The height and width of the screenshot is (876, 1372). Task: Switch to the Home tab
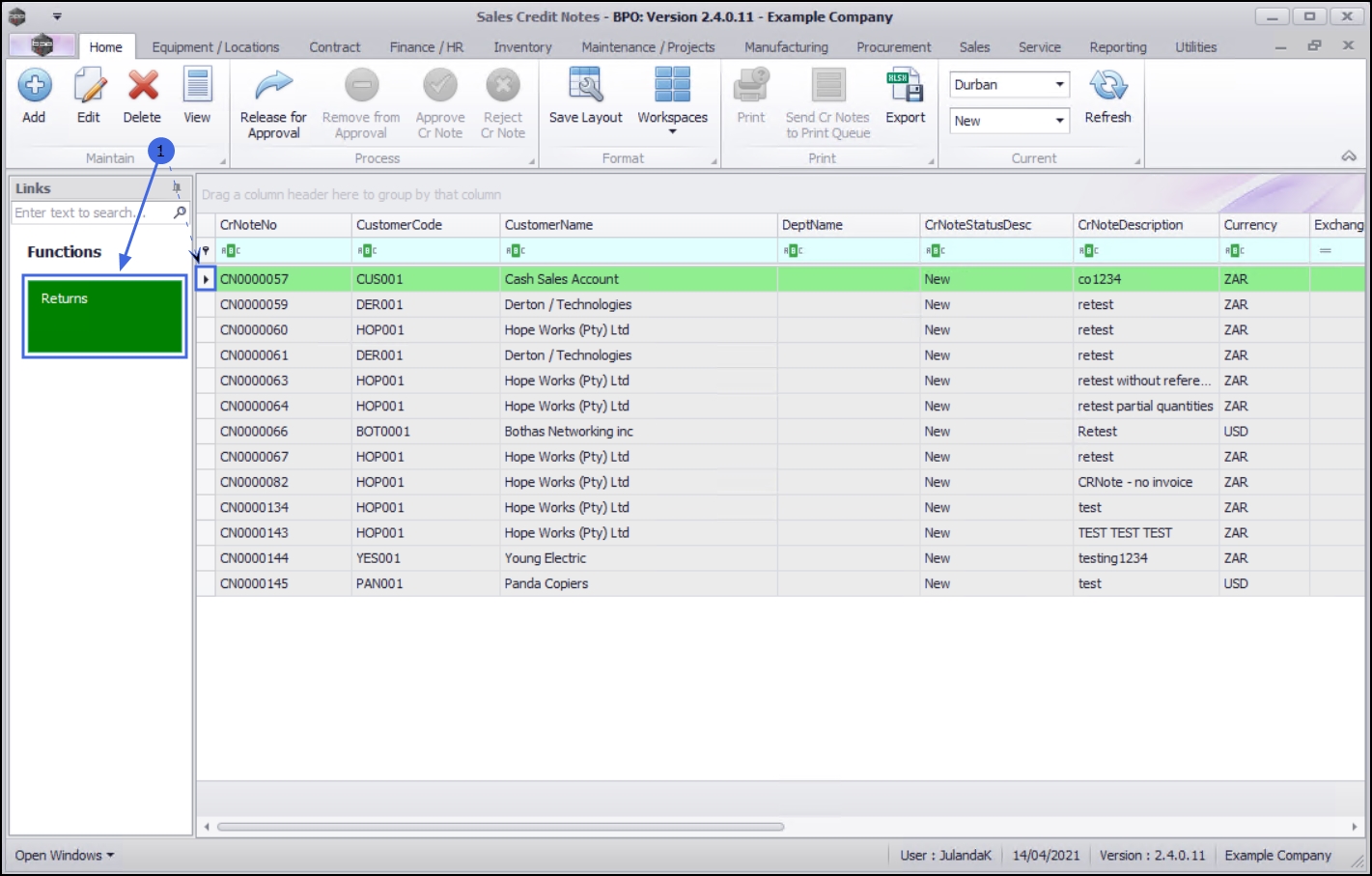coord(106,47)
